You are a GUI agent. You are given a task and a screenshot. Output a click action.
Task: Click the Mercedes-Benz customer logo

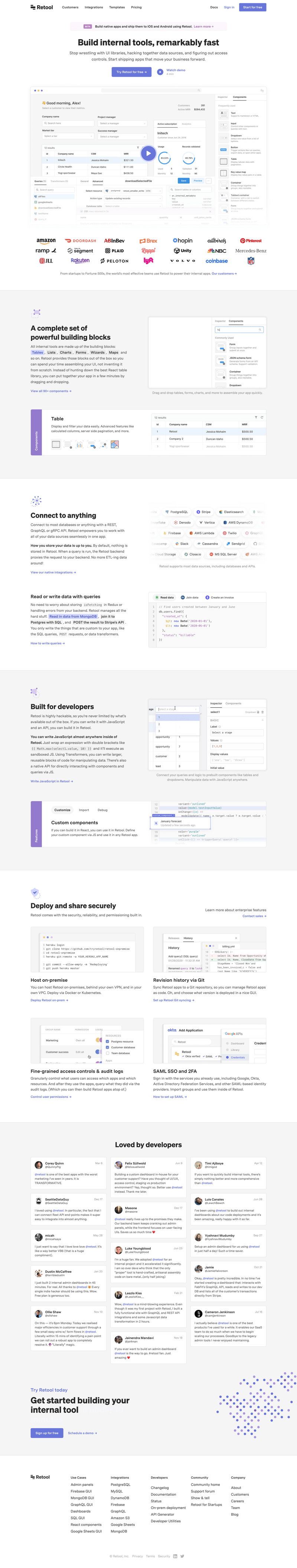[x=251, y=251]
